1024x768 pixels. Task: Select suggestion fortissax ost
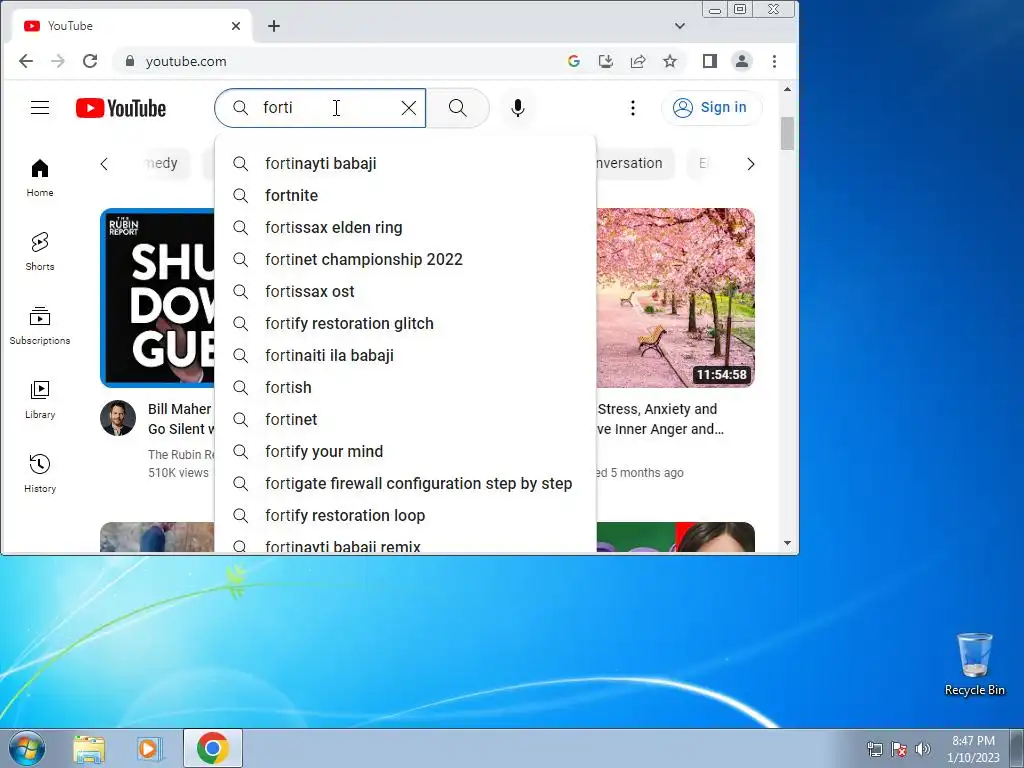point(405,291)
